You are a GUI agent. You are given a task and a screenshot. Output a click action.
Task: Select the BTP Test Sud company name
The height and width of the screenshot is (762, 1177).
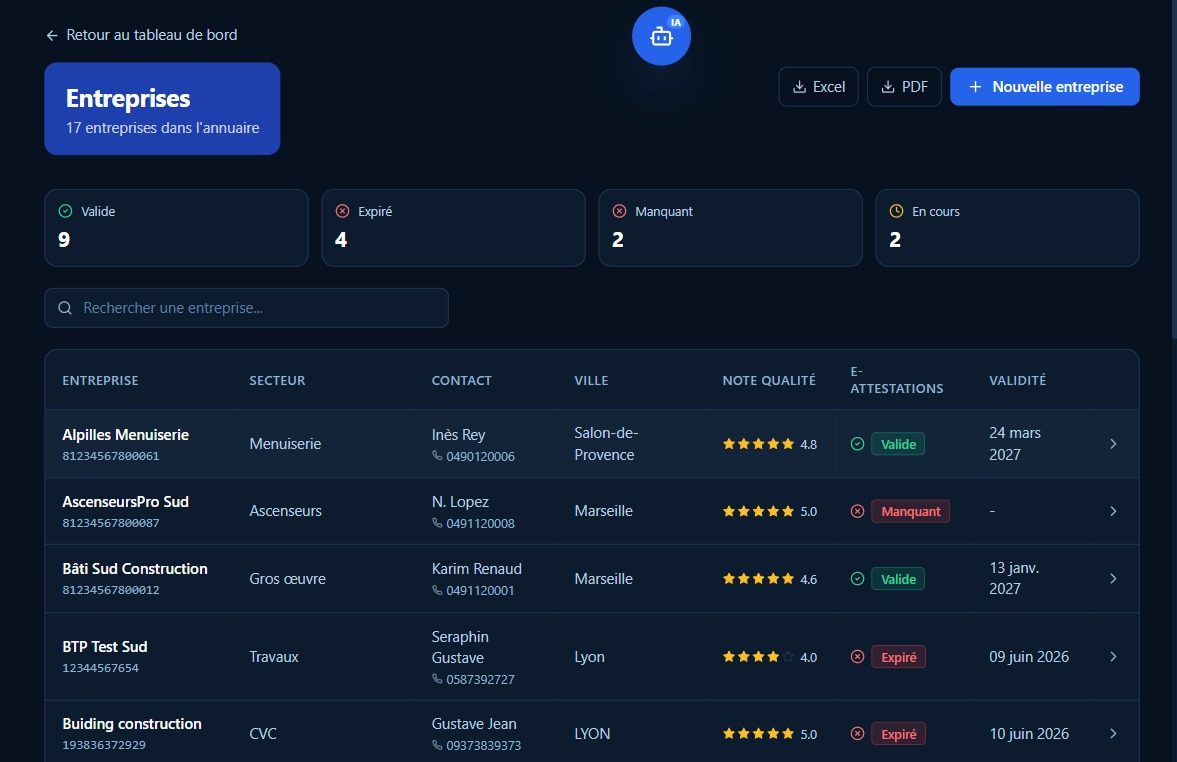(x=104, y=646)
